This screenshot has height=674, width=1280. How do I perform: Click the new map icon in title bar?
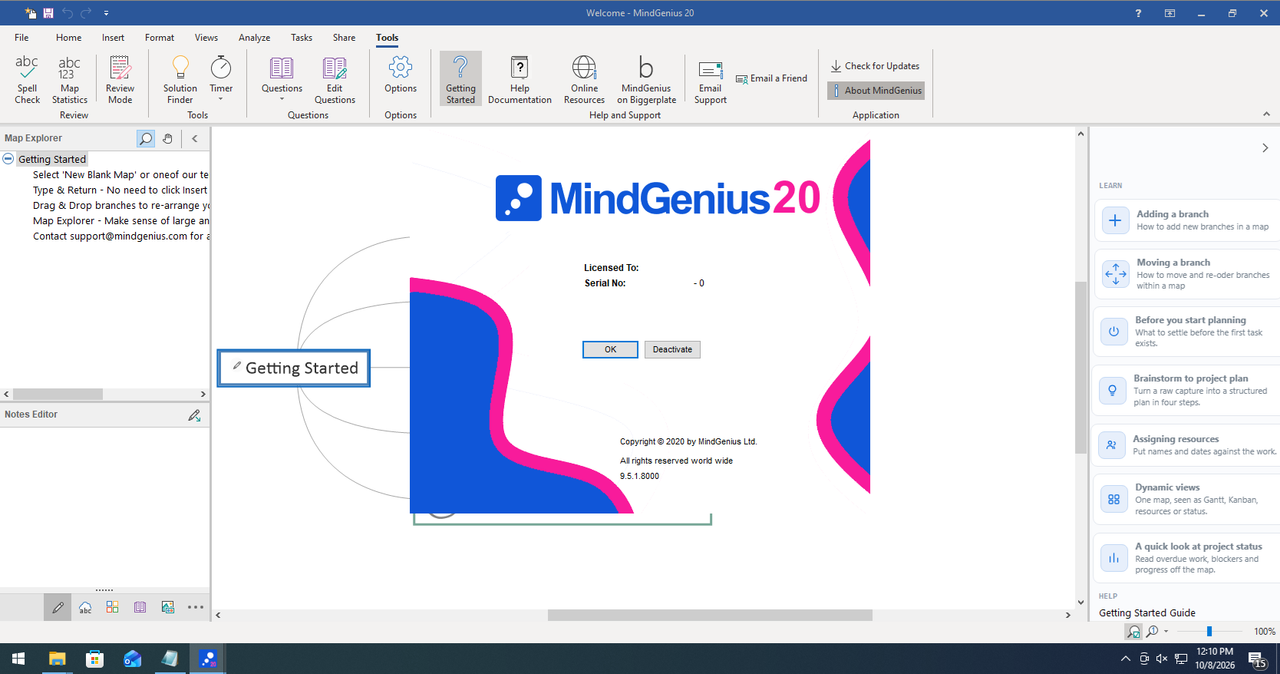29,13
